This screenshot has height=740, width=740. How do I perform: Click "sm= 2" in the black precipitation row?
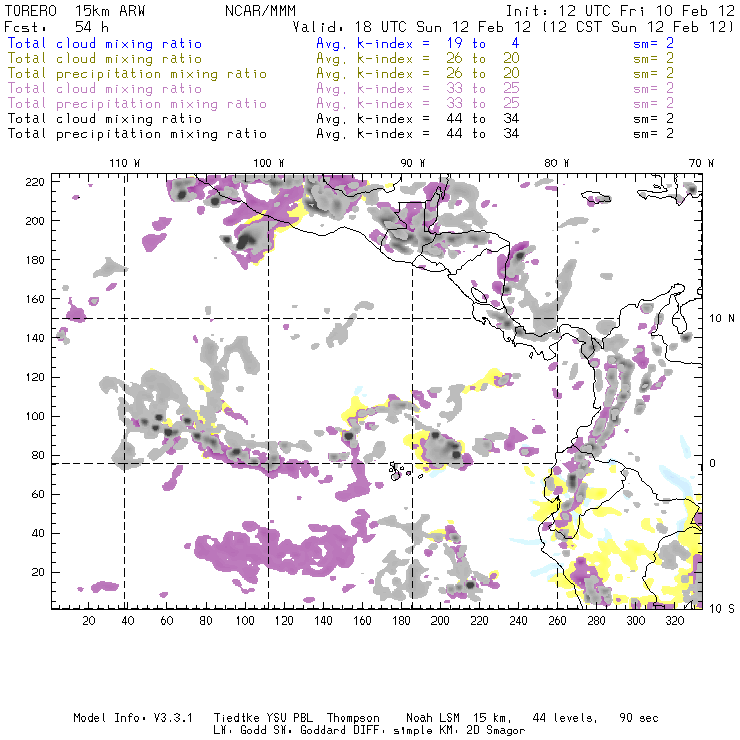[x=653, y=134]
